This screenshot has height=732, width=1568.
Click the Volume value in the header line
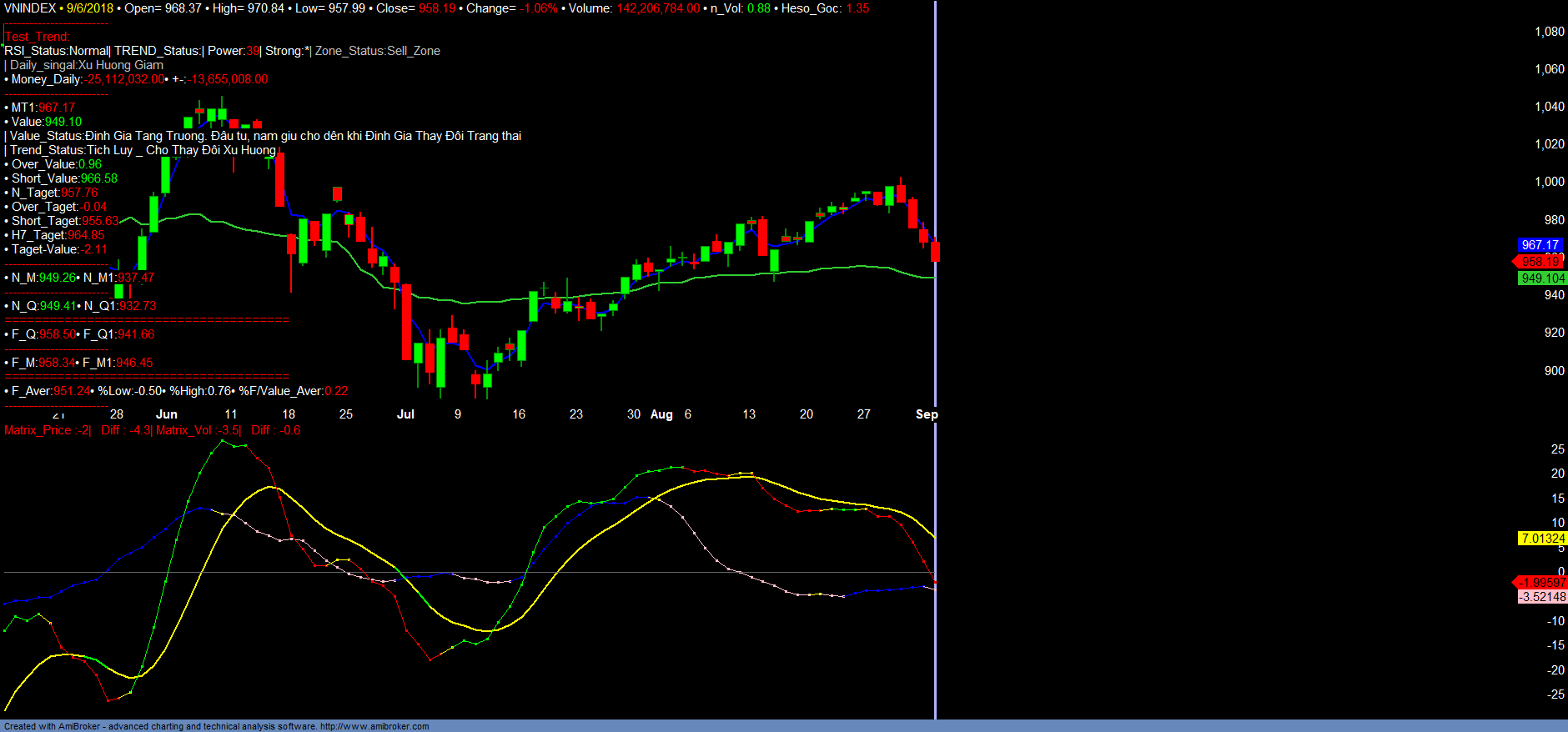pyautogui.click(x=658, y=8)
